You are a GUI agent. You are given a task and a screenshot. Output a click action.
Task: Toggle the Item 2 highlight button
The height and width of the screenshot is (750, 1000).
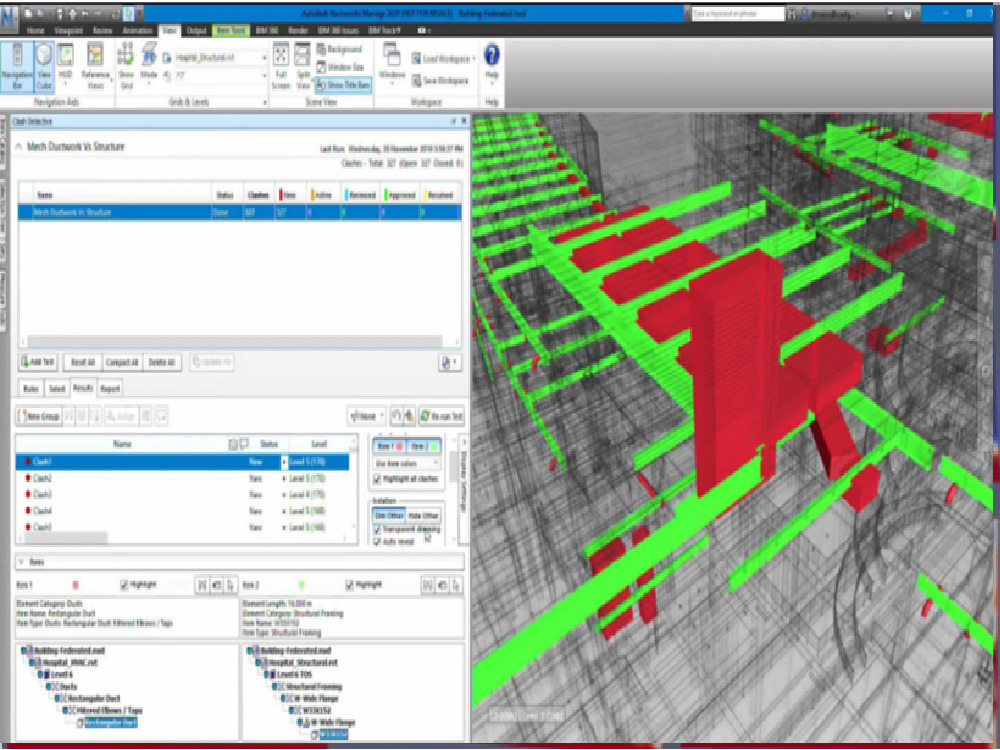pyautogui.click(x=423, y=446)
